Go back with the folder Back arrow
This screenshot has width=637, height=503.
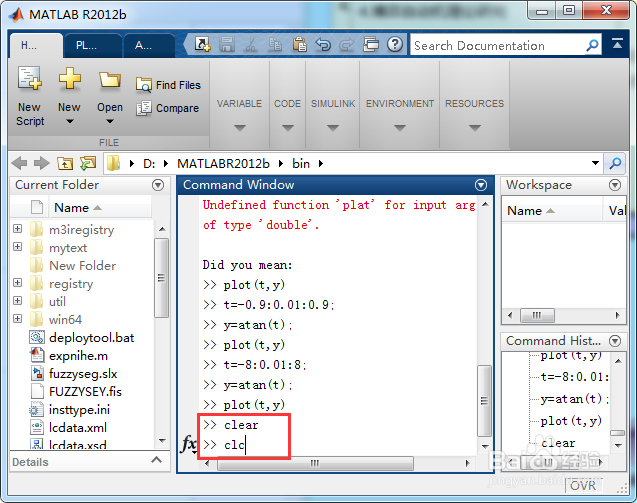coord(19,163)
